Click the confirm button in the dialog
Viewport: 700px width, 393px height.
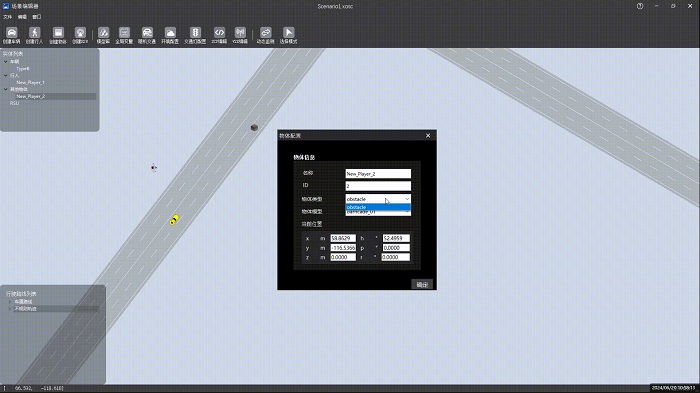point(422,284)
